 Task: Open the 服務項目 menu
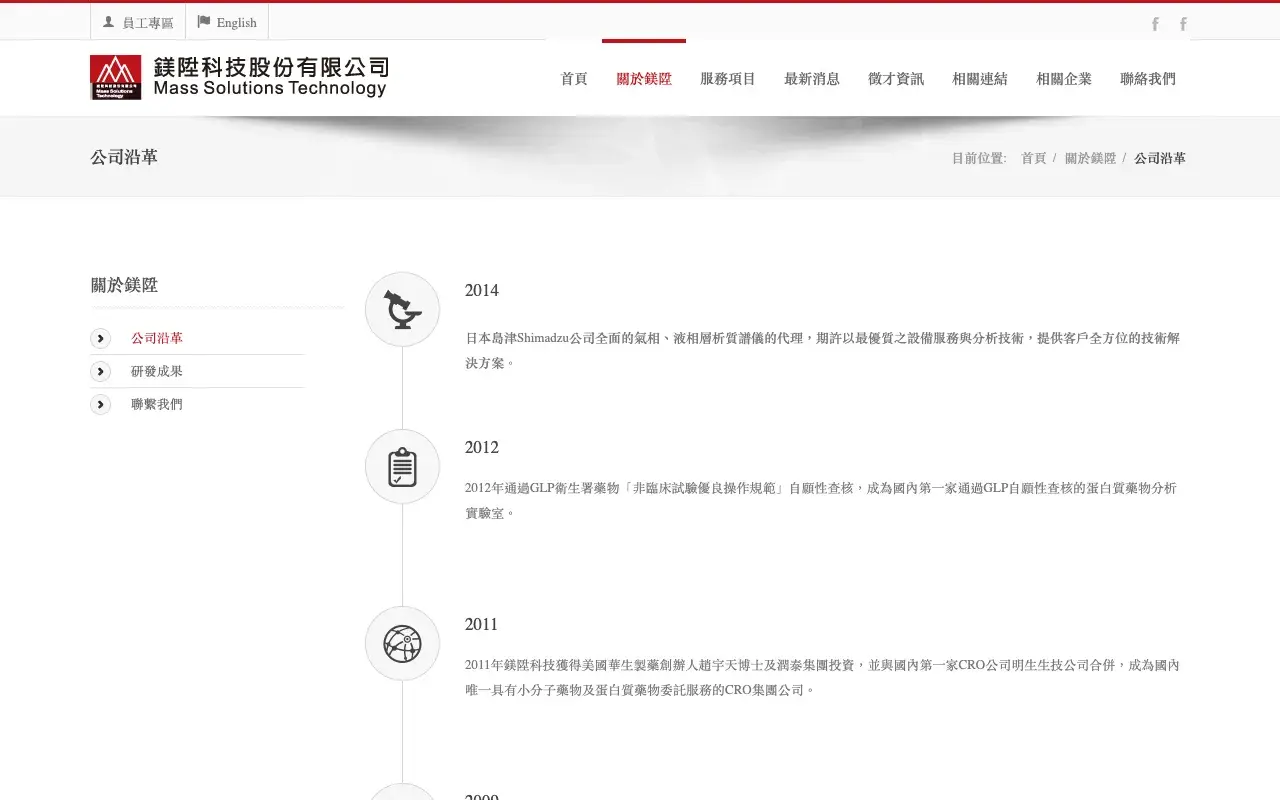[728, 79]
